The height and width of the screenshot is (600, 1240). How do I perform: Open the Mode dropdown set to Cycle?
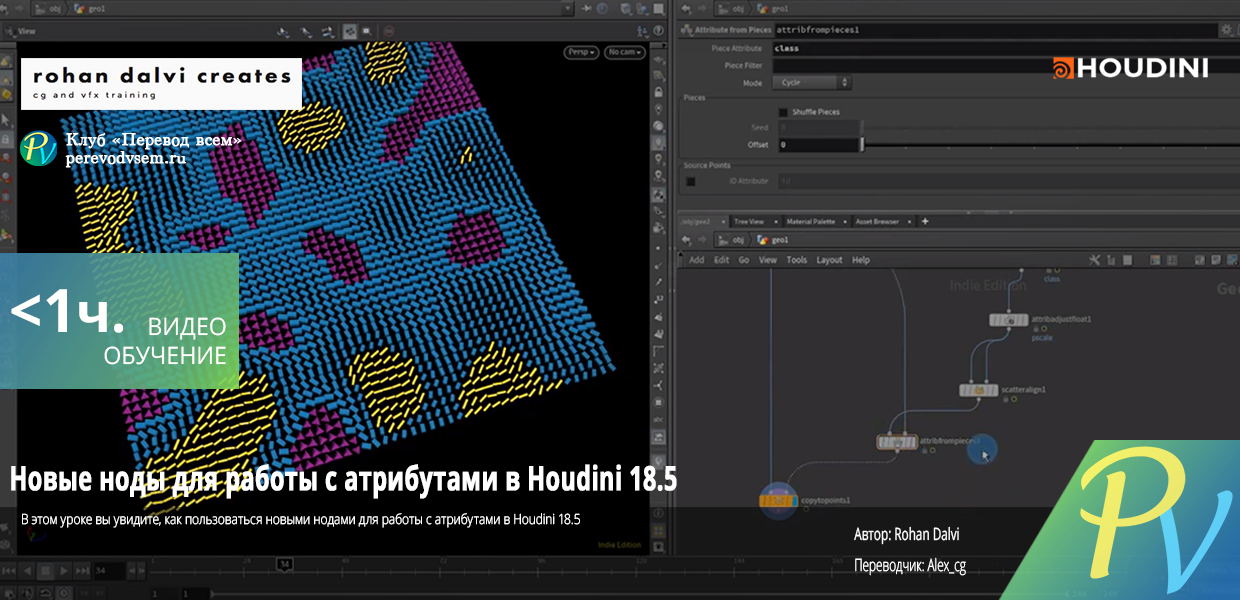(x=813, y=83)
